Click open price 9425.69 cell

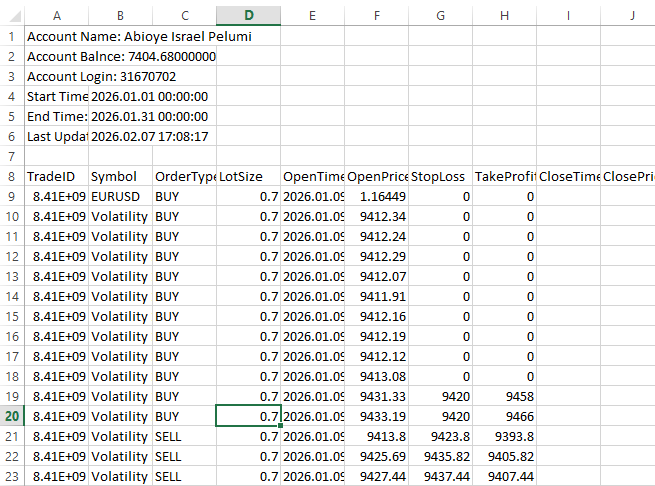coord(376,457)
